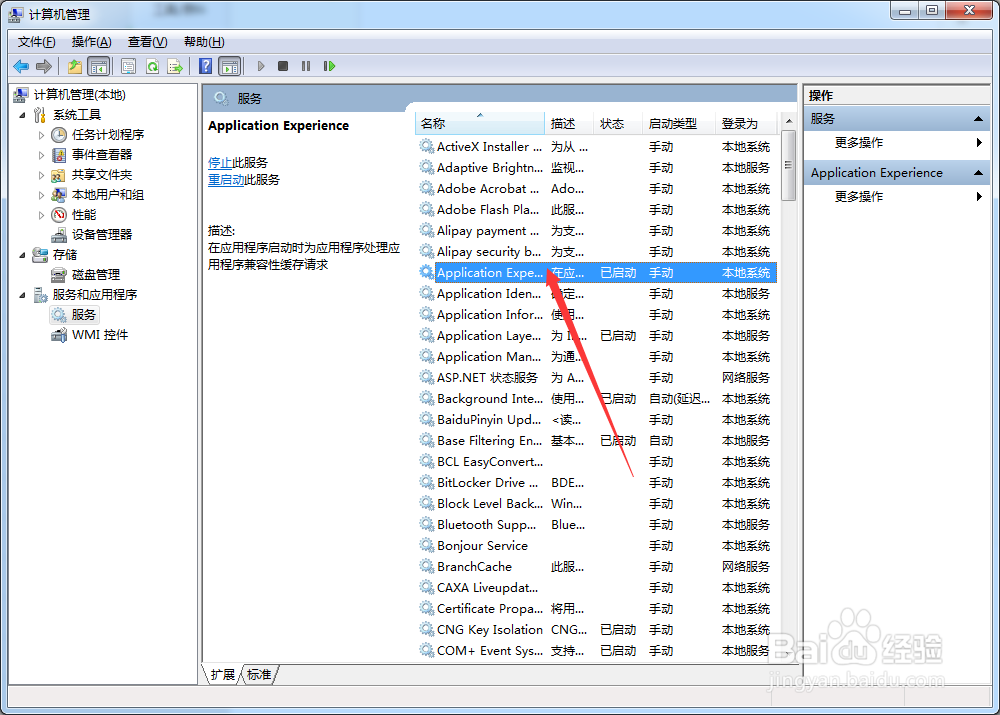Screen dimensions: 1000x715
Task: Switch to the 标准 tab at bottom
Action: click(x=259, y=675)
